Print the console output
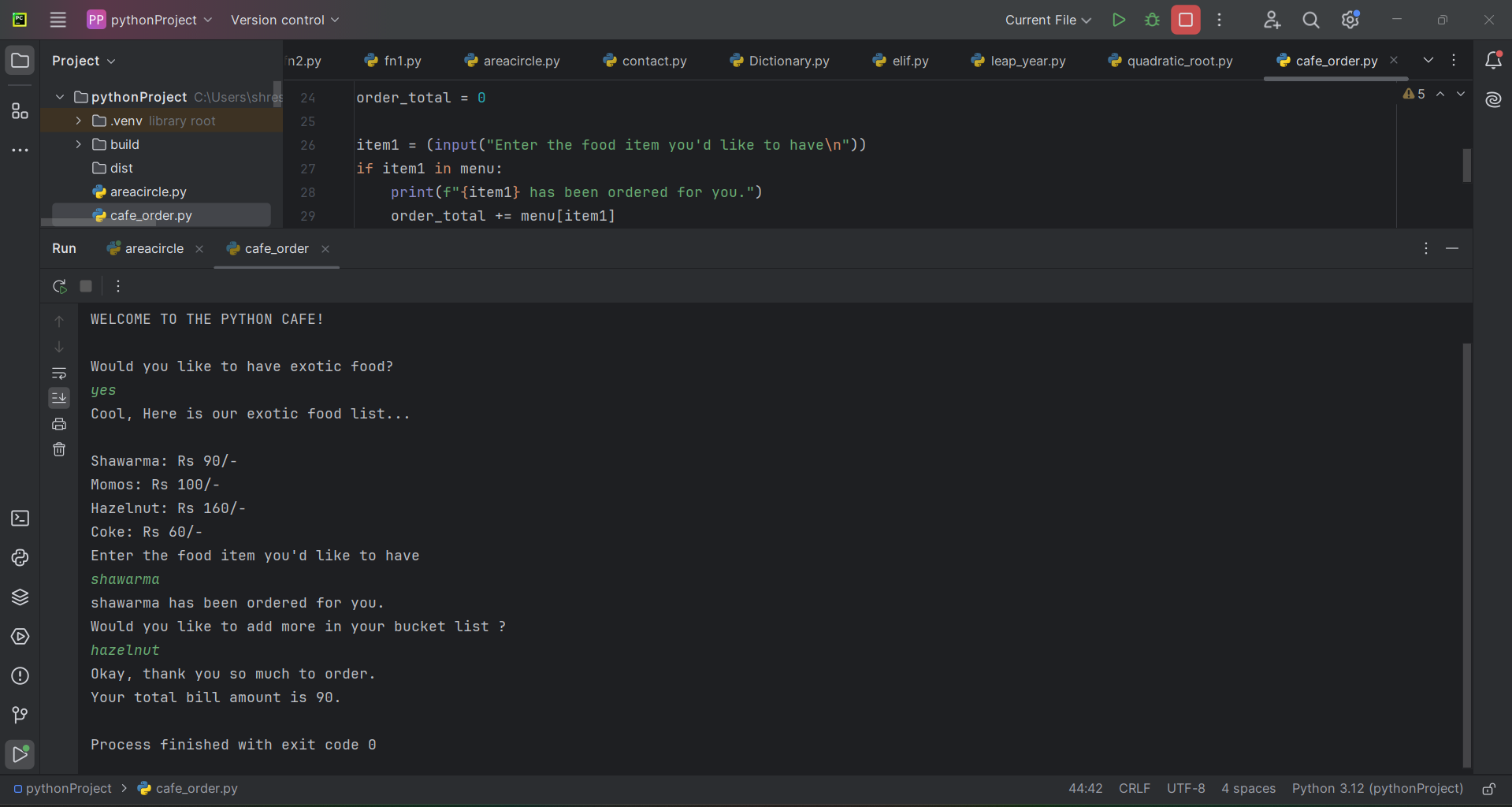The height and width of the screenshot is (807, 1512). point(59,424)
